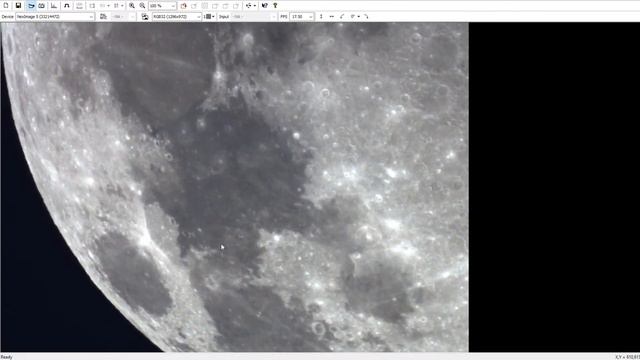The width and height of the screenshot is (640, 360).
Task: Click the zoom out magnifier icon
Action: click(142, 6)
